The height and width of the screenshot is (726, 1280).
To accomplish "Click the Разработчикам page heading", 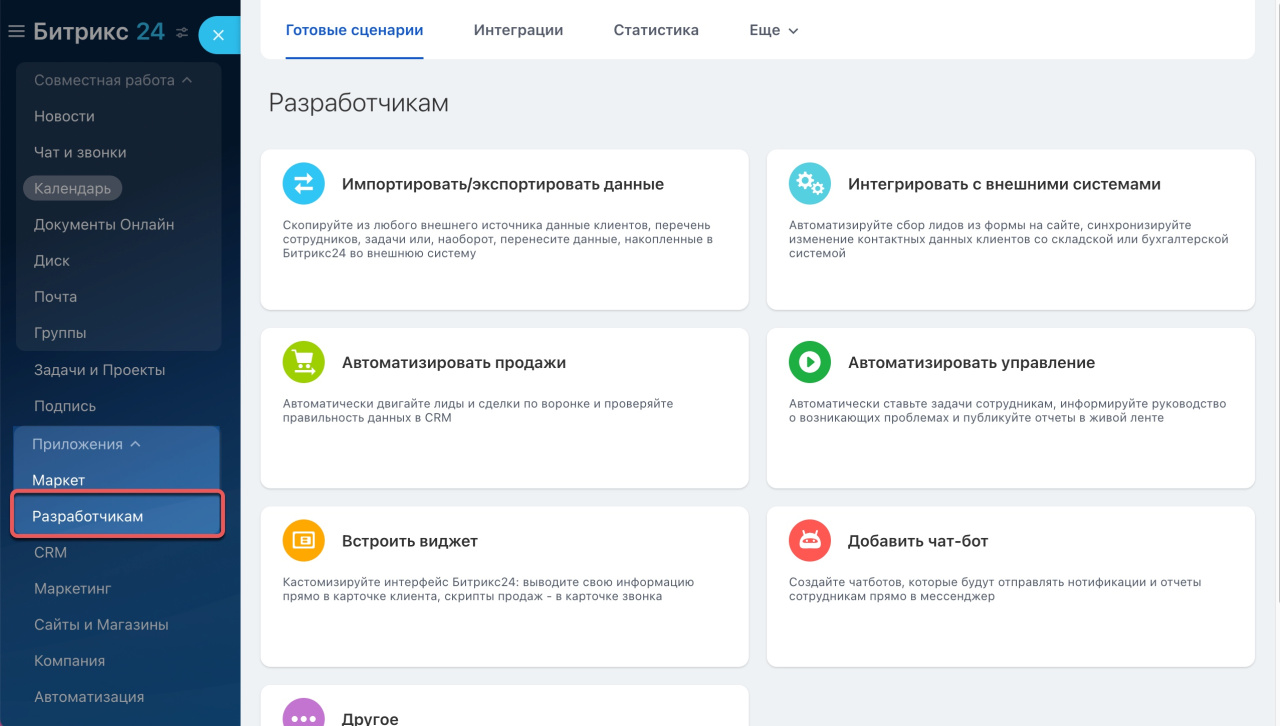I will point(359,103).
